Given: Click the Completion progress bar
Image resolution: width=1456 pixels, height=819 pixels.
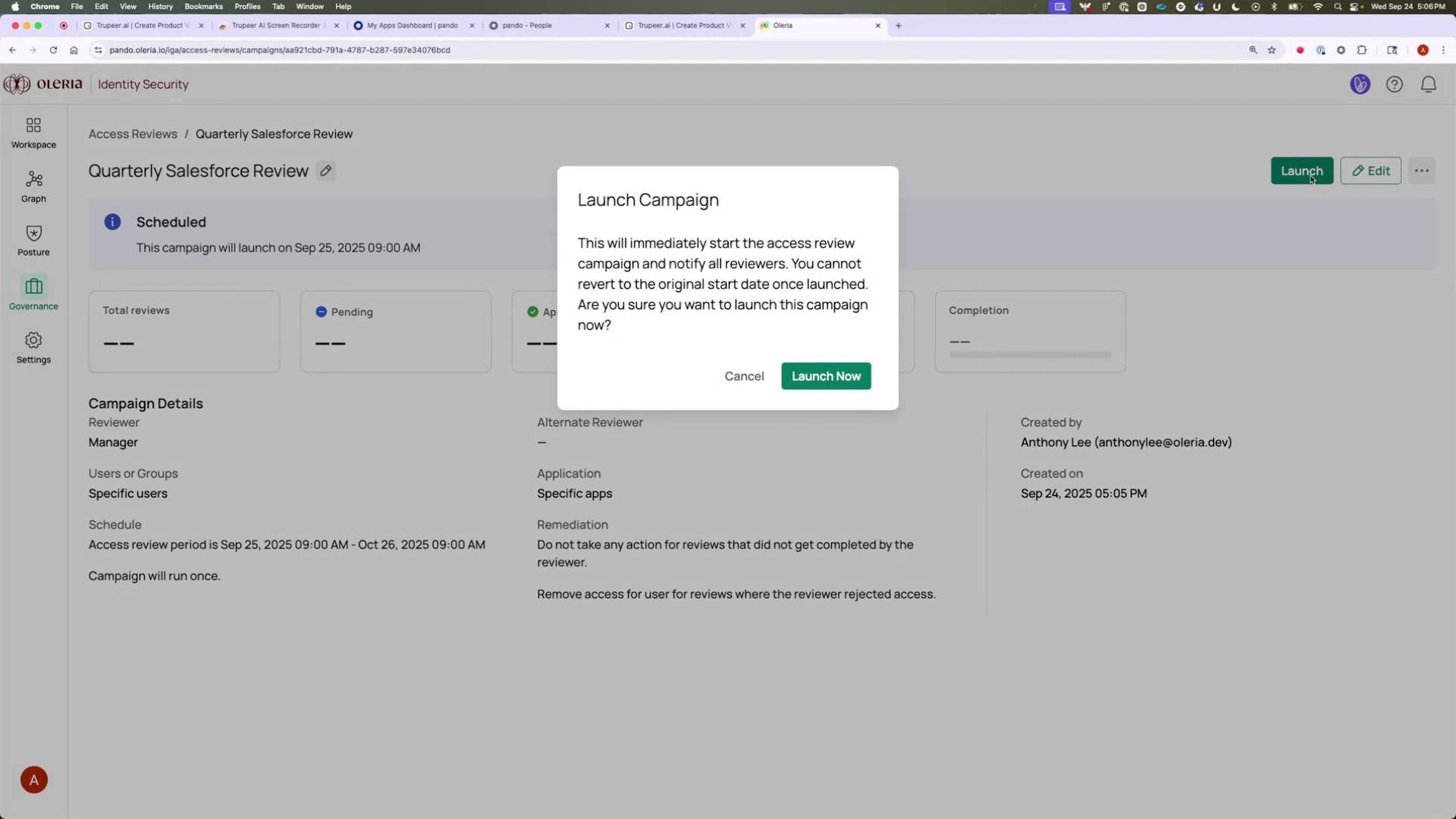Looking at the screenshot, I should [x=1030, y=354].
